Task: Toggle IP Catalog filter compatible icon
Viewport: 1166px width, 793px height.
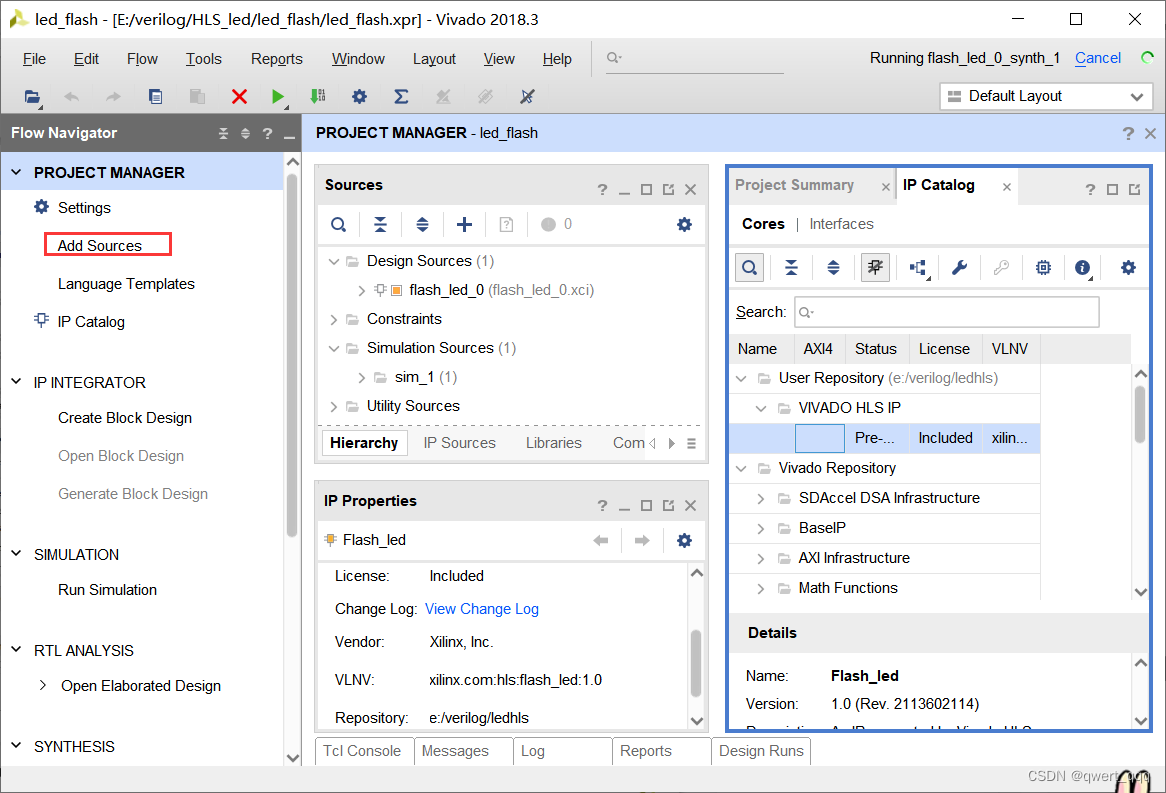Action: click(x=875, y=268)
